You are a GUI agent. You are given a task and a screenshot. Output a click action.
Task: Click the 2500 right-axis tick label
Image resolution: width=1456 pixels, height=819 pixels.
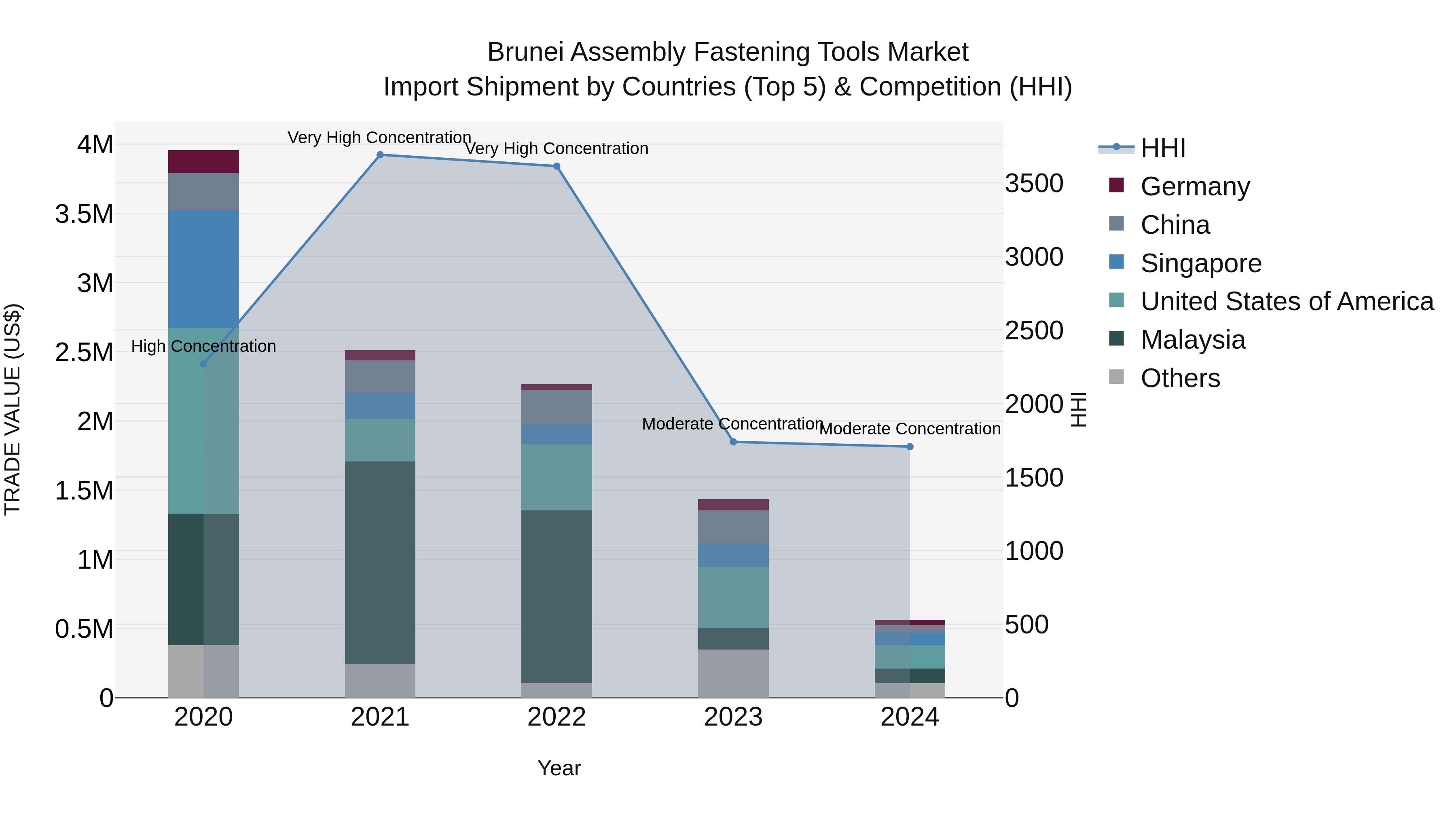[1034, 331]
